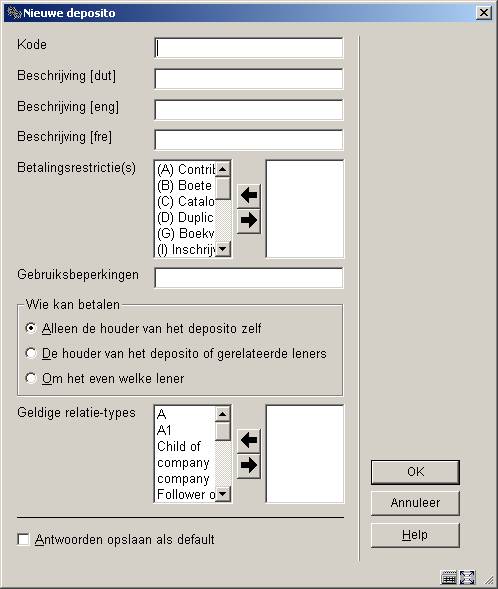Click scroll-up arrow in Betalingsrestrictie(s) list
Screen dimensions: 498x589
(223, 169)
